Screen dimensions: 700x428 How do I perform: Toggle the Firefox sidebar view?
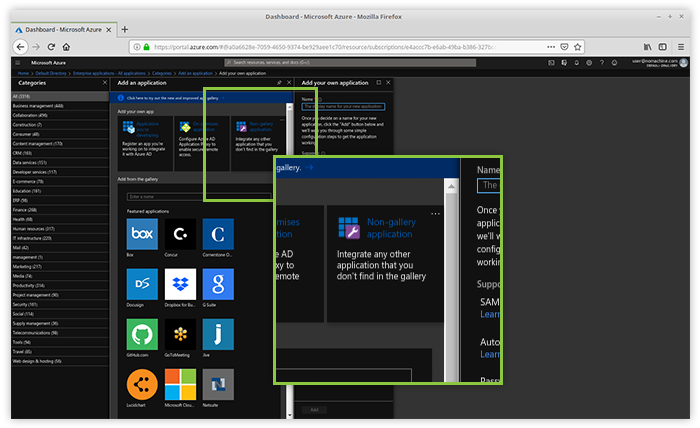point(662,47)
